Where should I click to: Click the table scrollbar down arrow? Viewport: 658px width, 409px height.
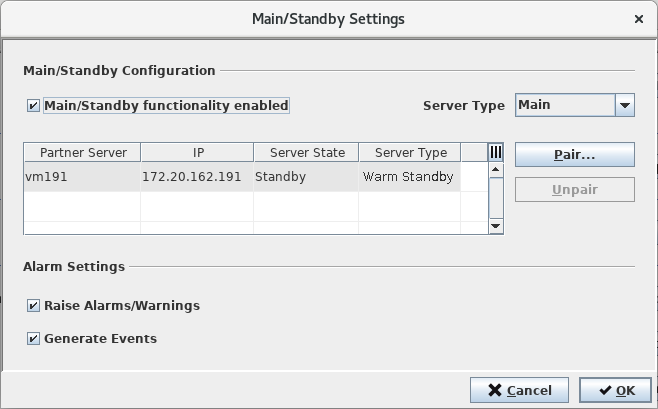[495, 227]
